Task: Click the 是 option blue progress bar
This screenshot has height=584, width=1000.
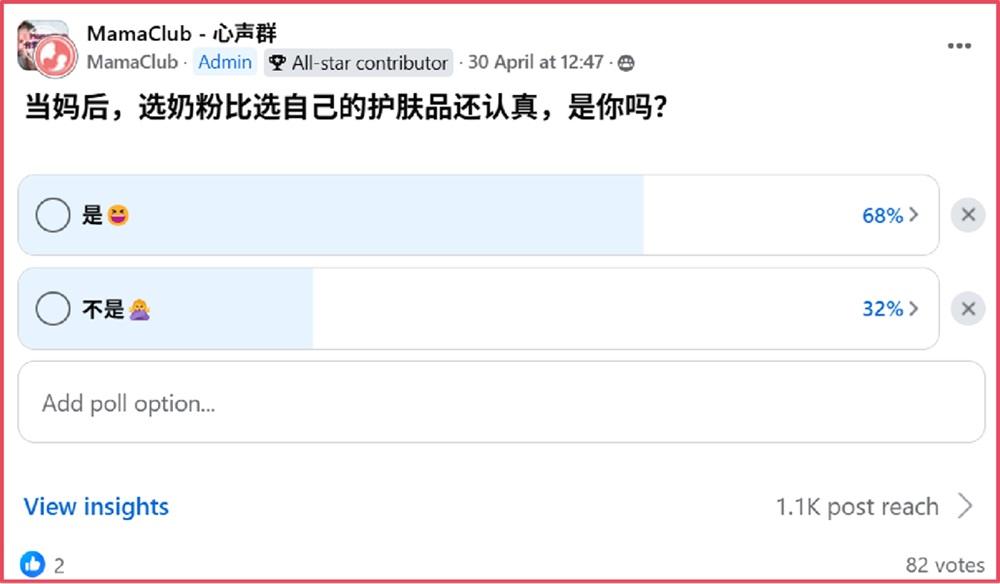Action: point(331,215)
